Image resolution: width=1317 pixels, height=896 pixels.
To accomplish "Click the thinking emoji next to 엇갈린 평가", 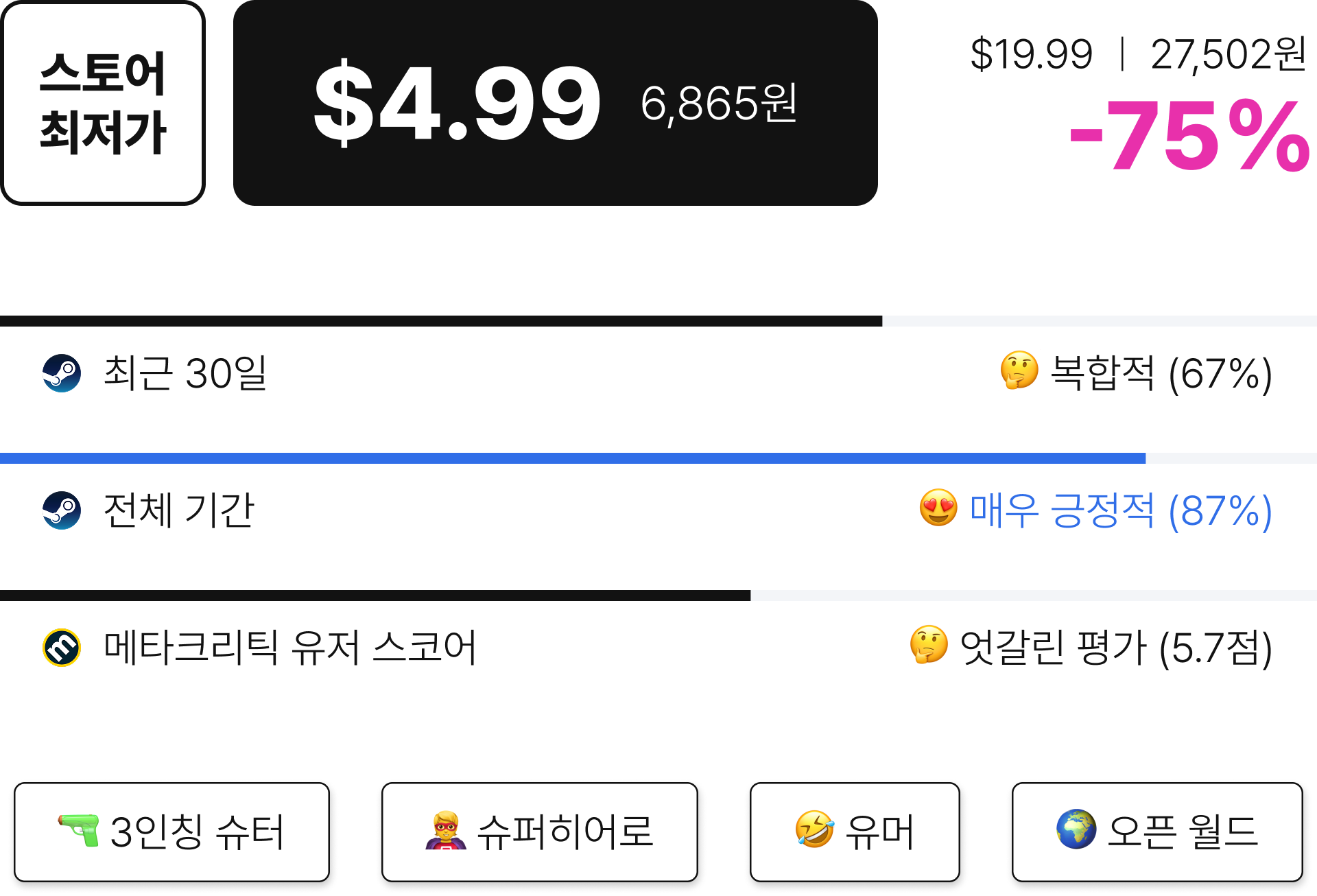I will tap(929, 645).
